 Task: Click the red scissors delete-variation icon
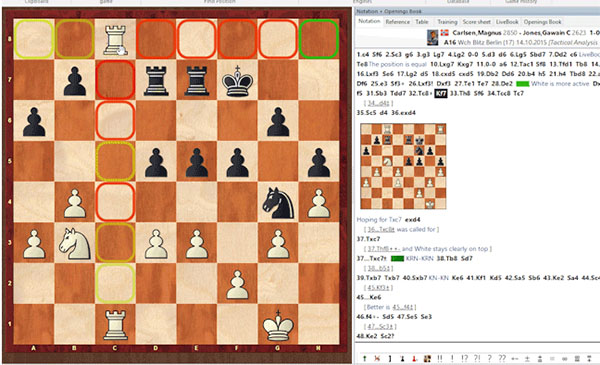[377, 358]
